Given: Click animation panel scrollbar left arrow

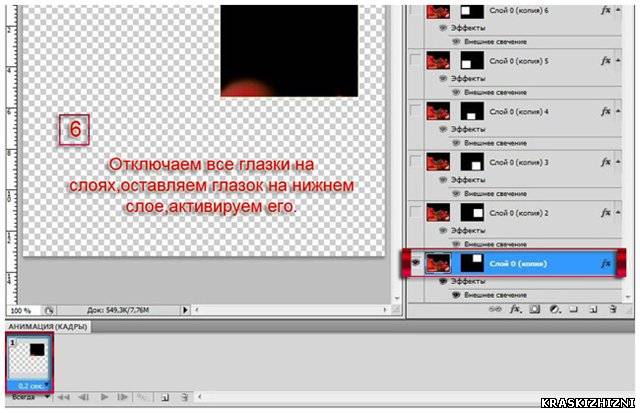Looking at the screenshot, I should (199, 397).
